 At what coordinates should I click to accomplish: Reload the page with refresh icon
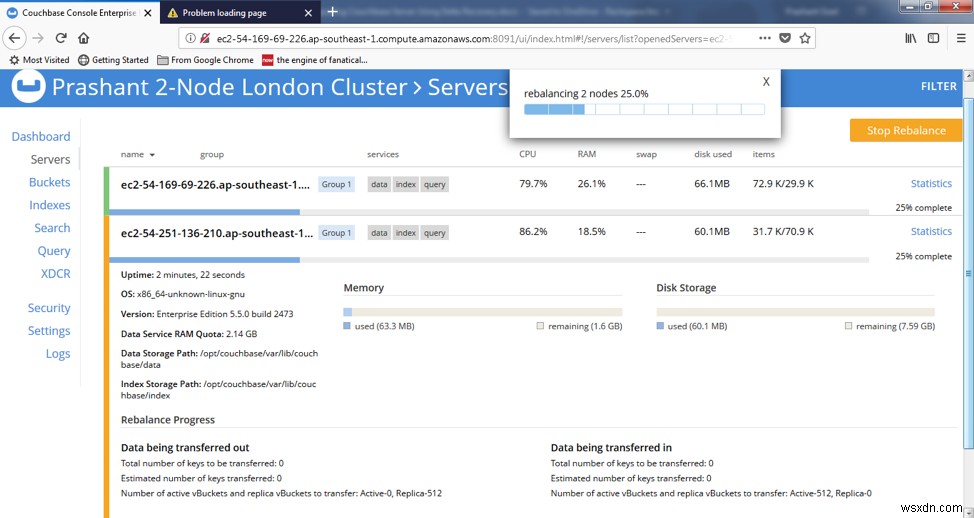61,38
